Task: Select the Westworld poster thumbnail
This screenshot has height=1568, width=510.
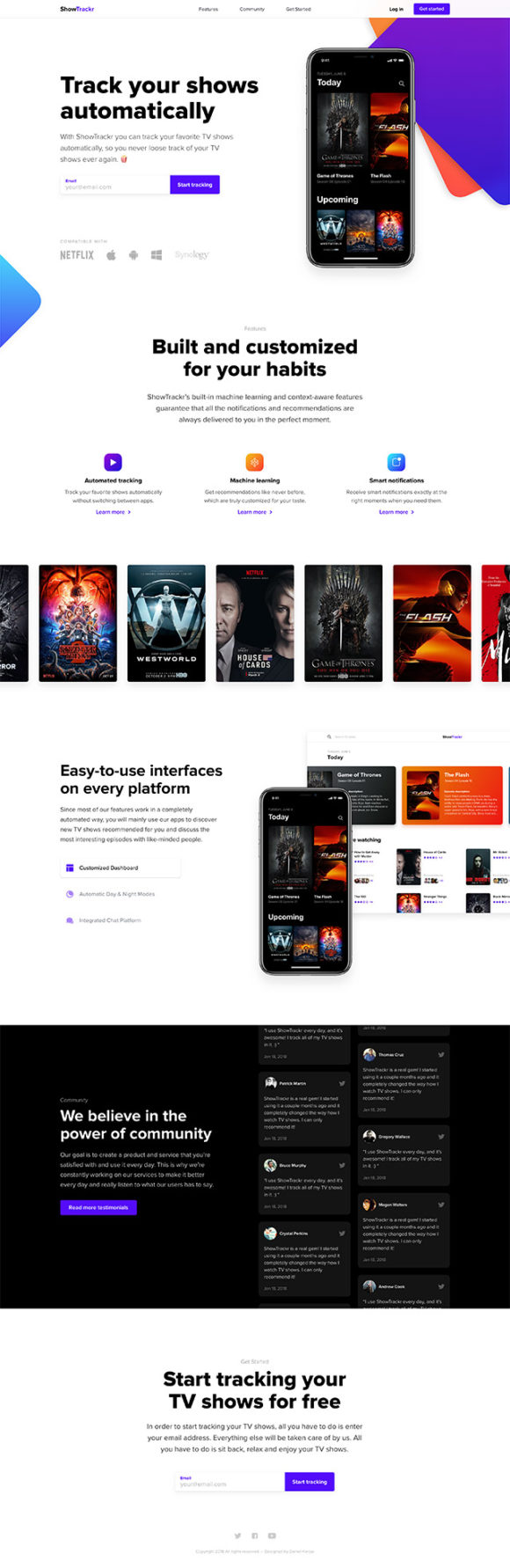Action: [x=166, y=623]
